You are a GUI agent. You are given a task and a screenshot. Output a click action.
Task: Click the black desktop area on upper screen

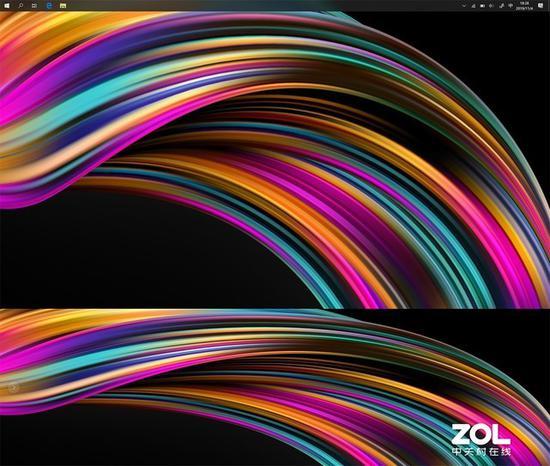coord(123,252)
